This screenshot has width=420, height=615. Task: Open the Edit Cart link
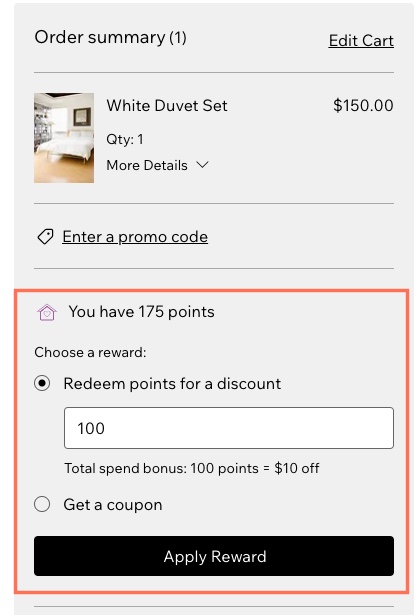pyautogui.click(x=361, y=40)
